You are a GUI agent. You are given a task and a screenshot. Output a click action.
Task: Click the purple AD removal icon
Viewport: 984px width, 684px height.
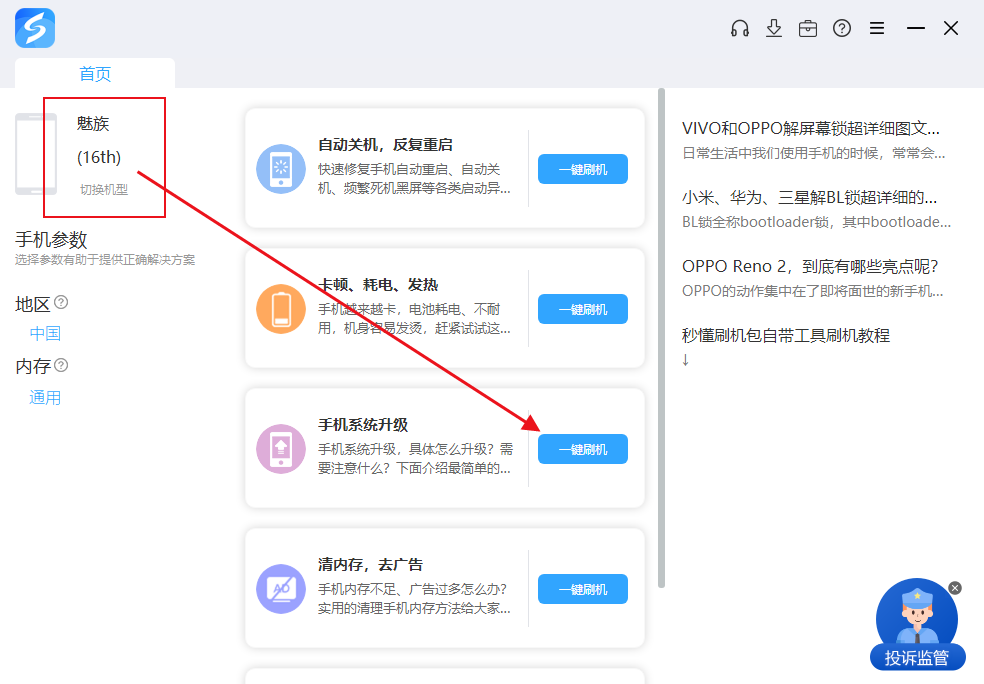coord(281,589)
